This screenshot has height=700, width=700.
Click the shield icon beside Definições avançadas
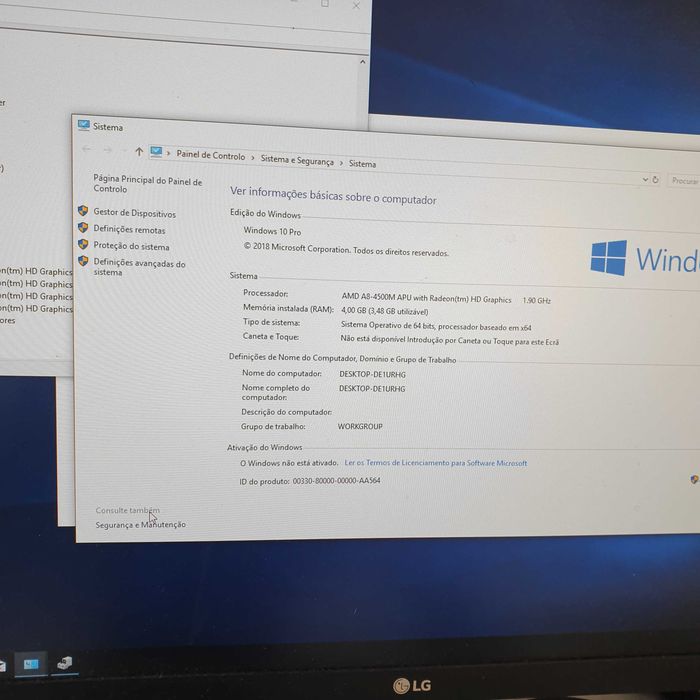[x=83, y=261]
